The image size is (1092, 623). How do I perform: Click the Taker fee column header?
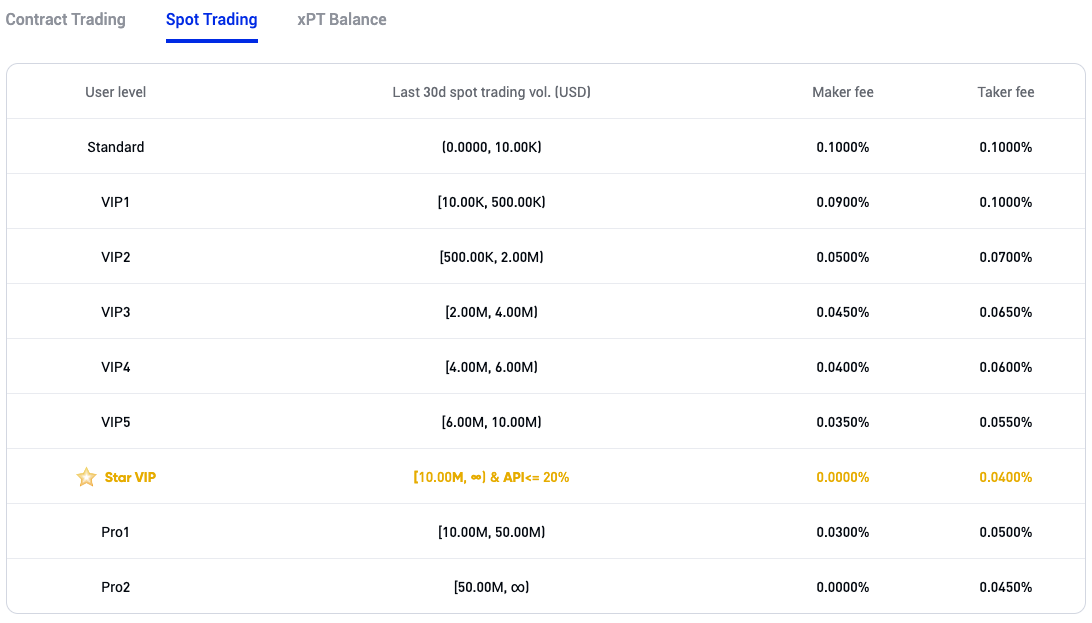1005,92
